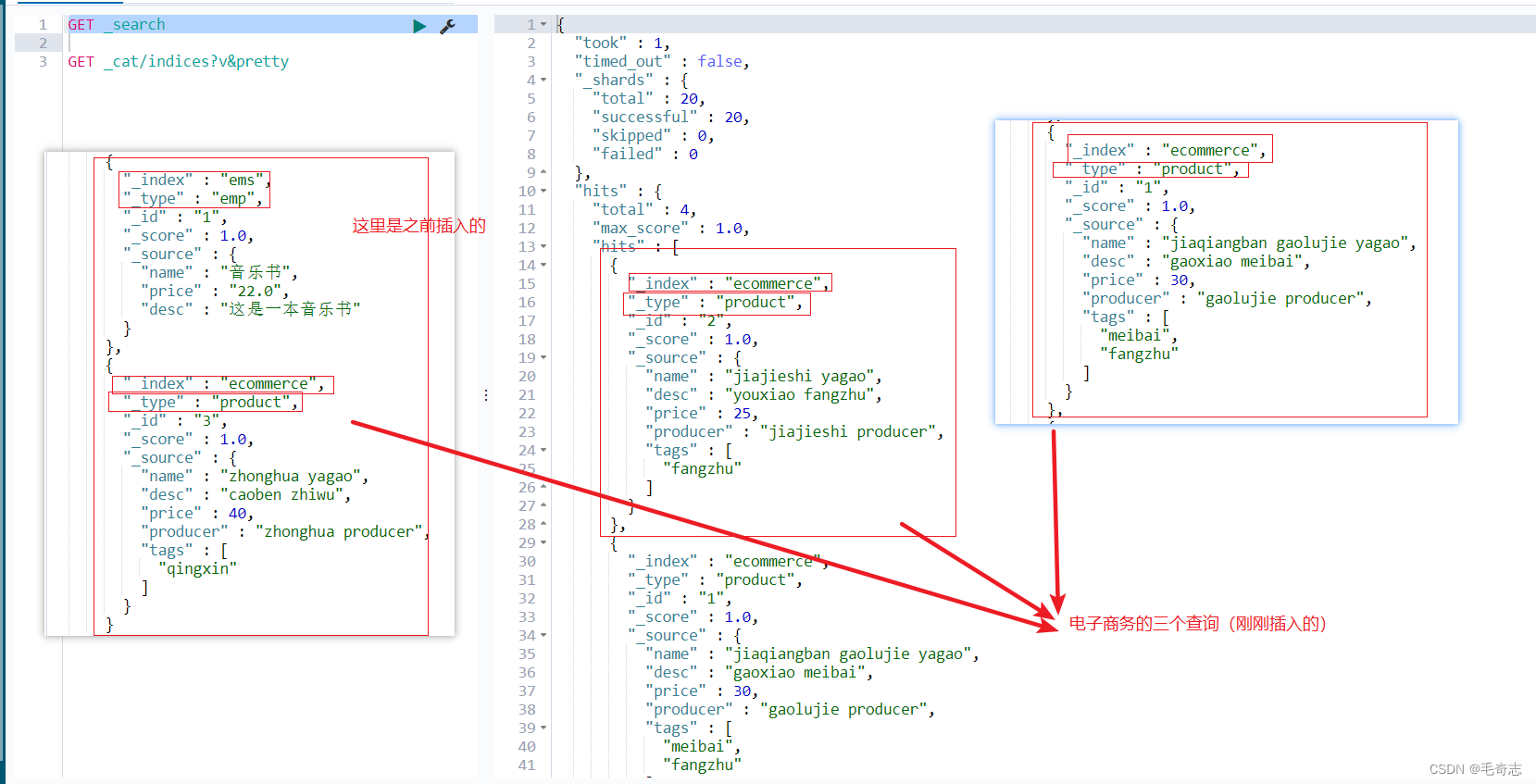Select empty line 2 in the request editor
The width and height of the screenshot is (1536, 784).
(271, 44)
